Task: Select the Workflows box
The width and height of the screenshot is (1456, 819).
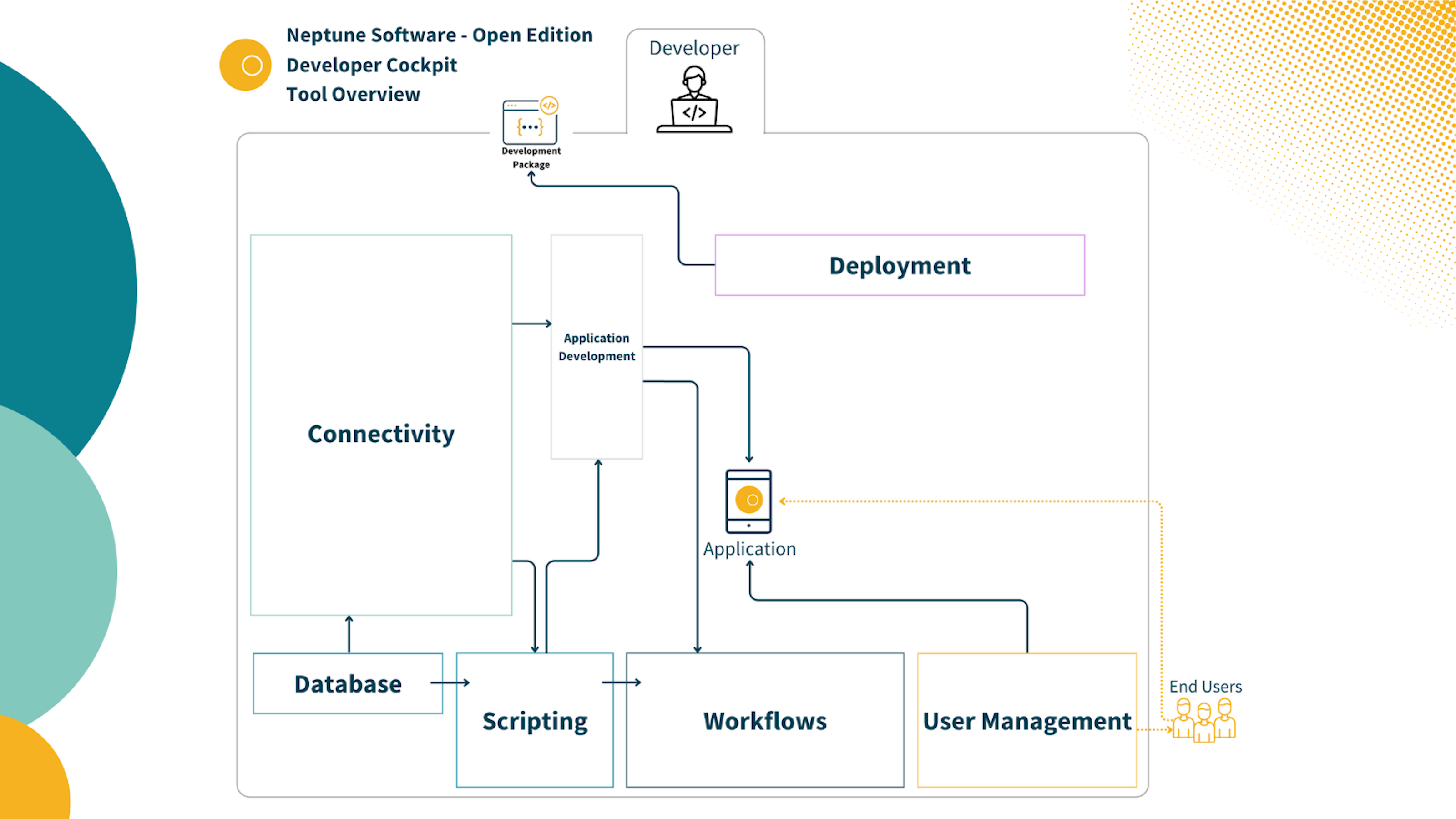Action: pyautogui.click(x=764, y=721)
